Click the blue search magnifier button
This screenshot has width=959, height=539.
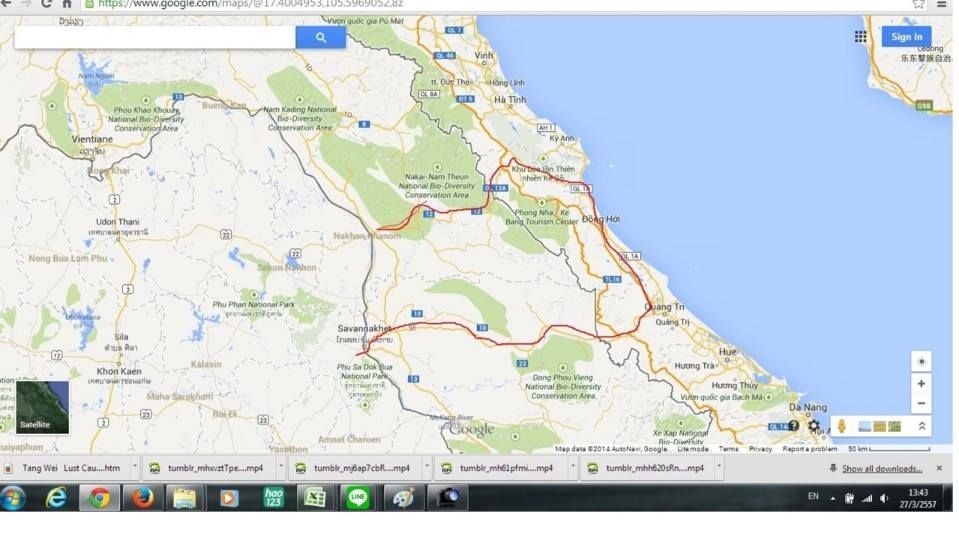coord(320,37)
